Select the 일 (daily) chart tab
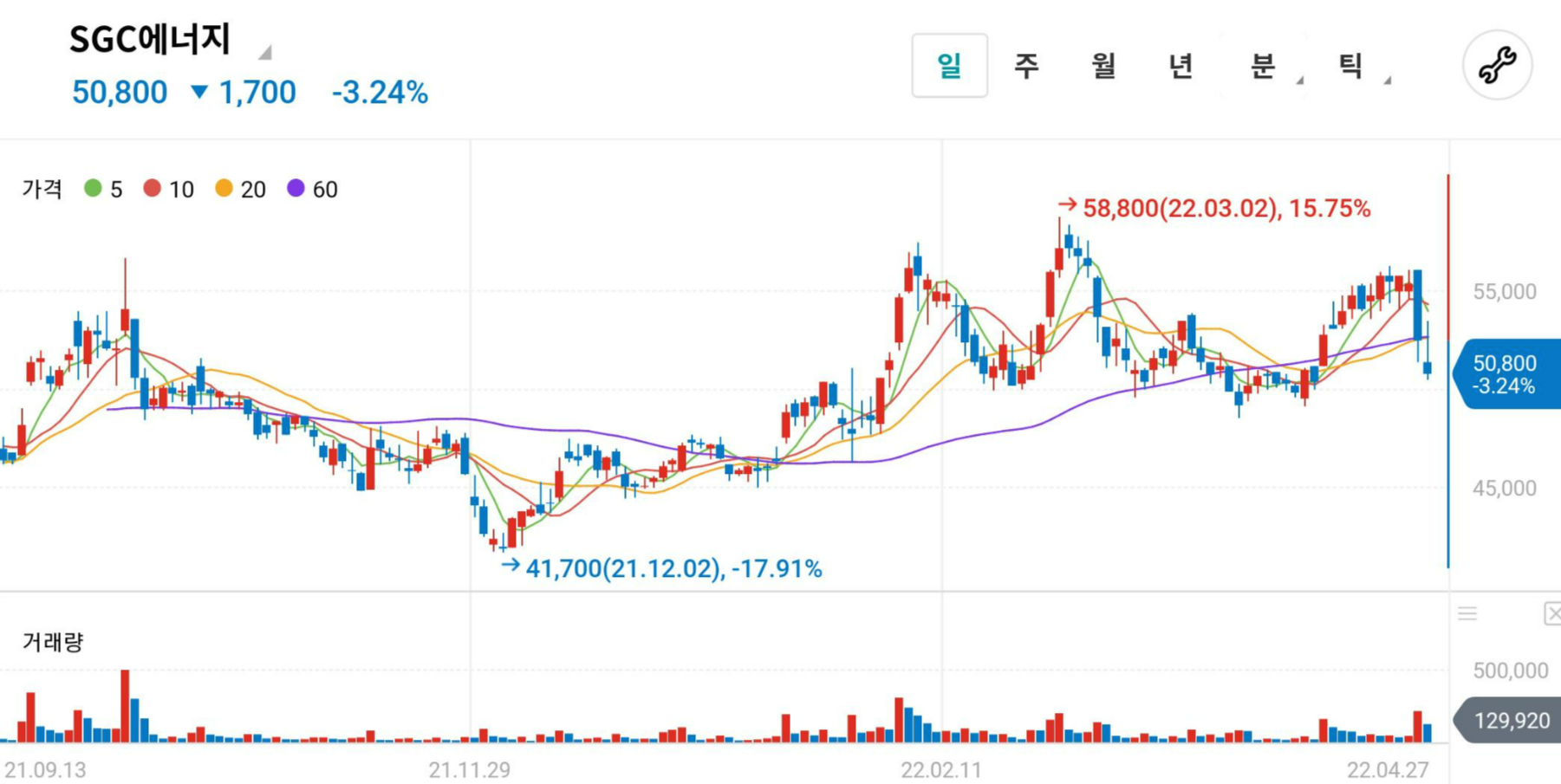 click(949, 66)
